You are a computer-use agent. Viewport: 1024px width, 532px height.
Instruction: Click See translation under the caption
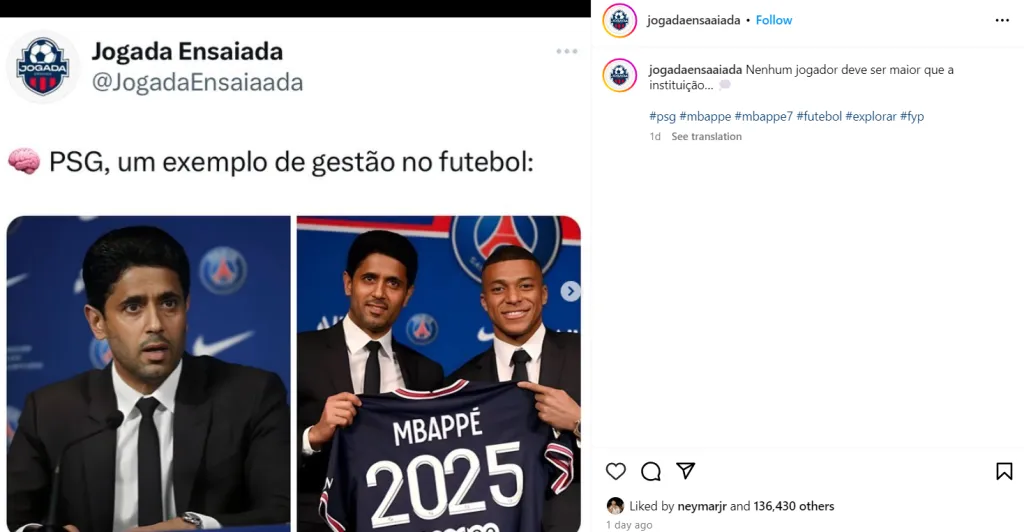(x=706, y=137)
